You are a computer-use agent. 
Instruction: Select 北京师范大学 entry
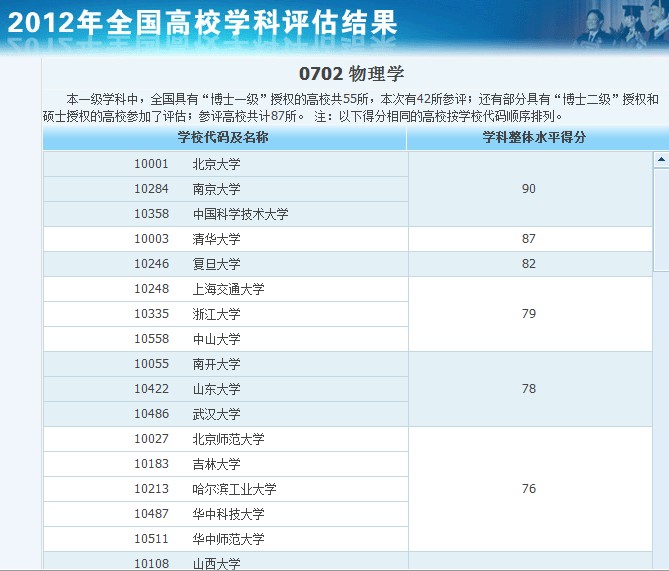click(x=228, y=439)
